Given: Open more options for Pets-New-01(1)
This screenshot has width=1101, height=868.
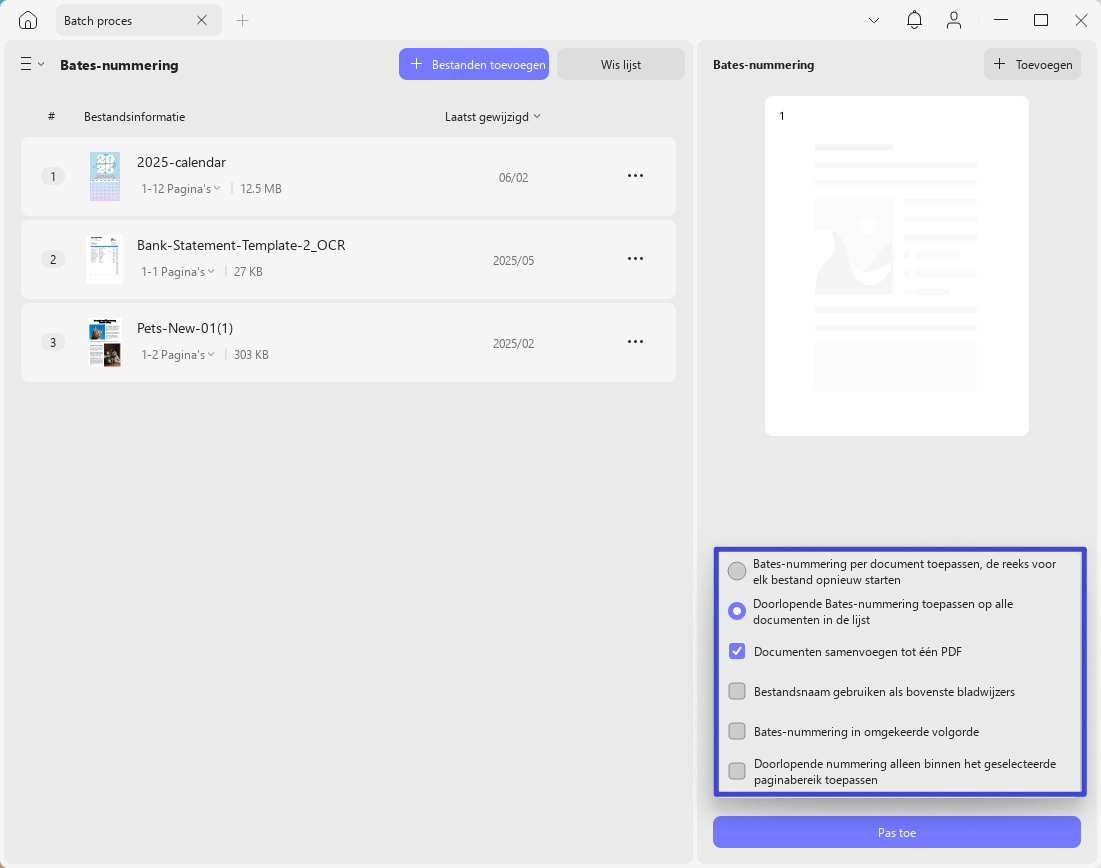Looking at the screenshot, I should click(x=635, y=341).
